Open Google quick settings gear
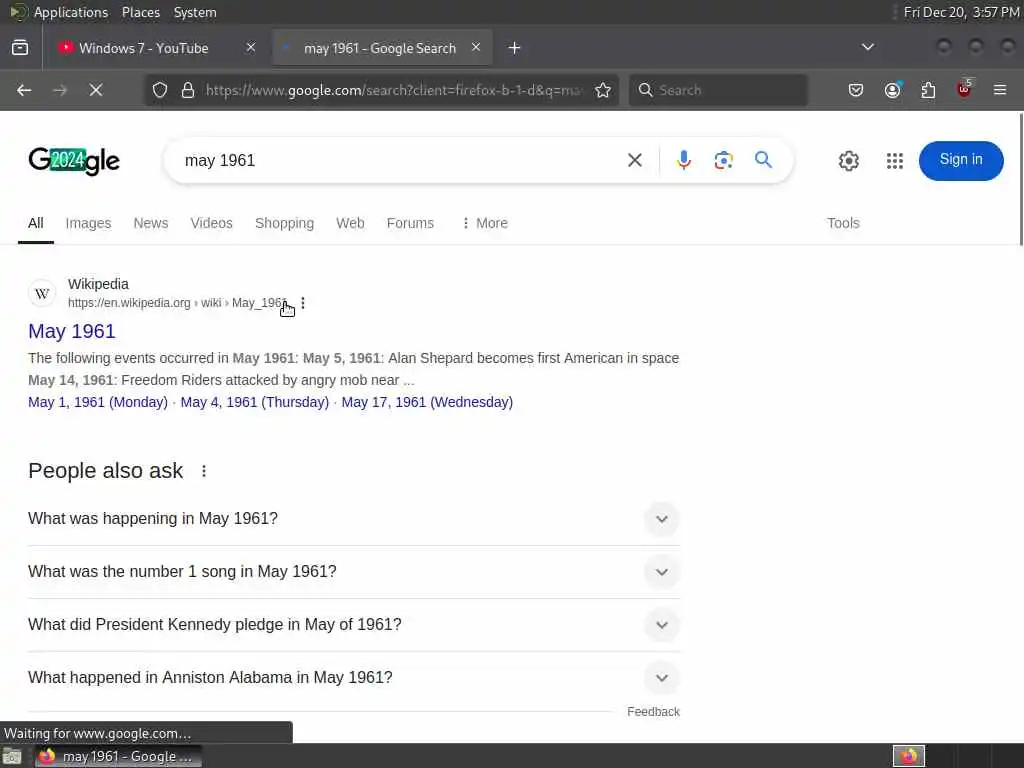Screen dimensions: 1024x768 coord(848,161)
